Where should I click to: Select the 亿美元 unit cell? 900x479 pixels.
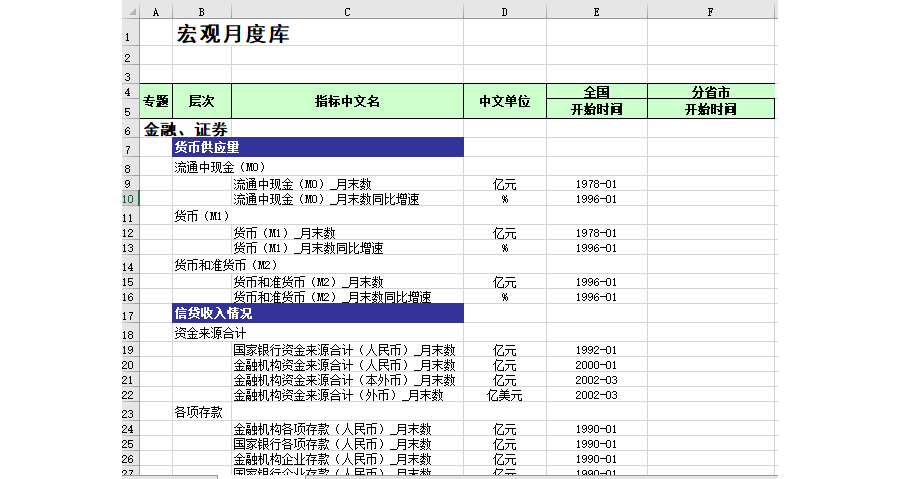[504, 395]
